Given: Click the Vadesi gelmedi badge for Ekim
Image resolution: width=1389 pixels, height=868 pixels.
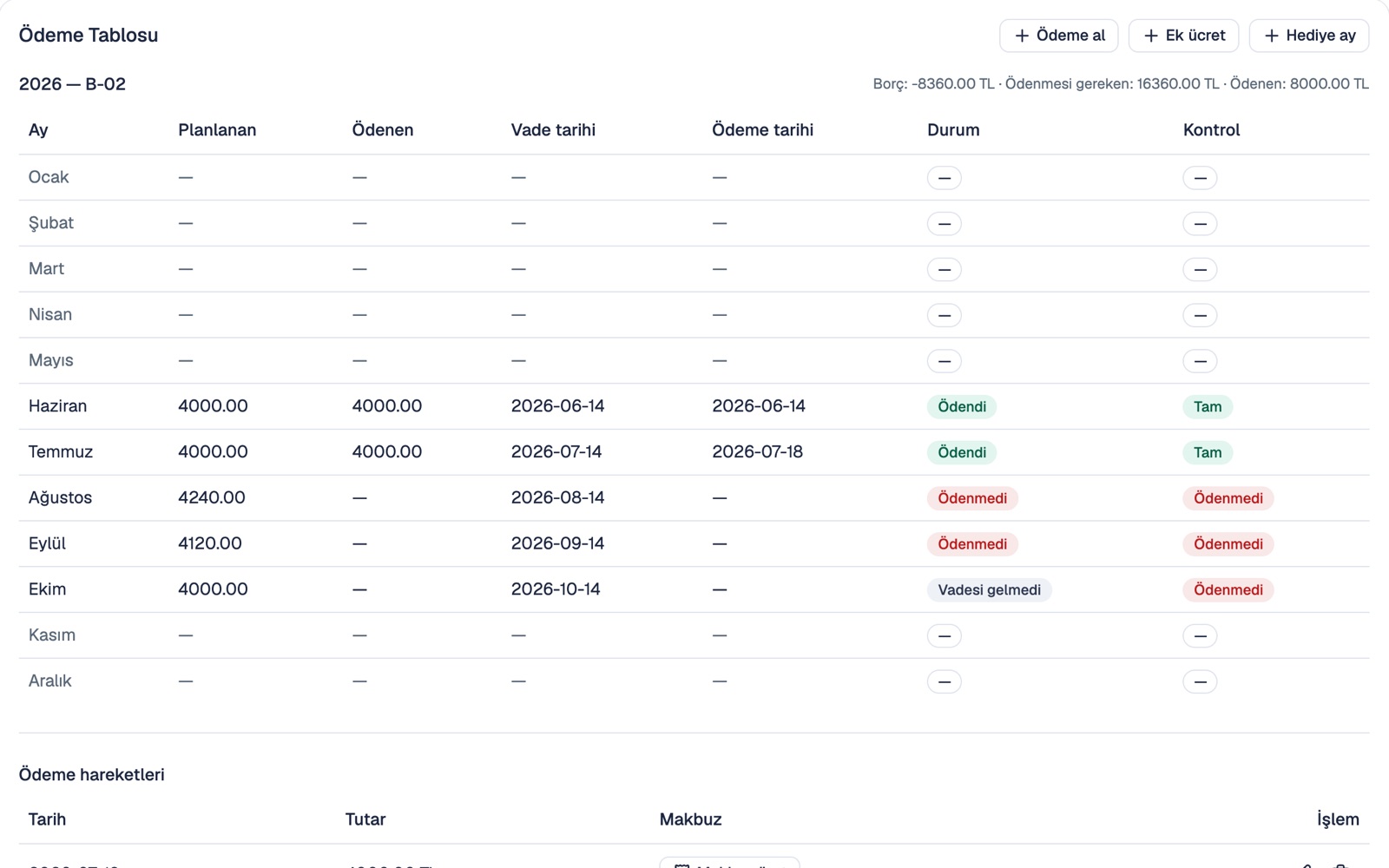Looking at the screenshot, I should (990, 590).
